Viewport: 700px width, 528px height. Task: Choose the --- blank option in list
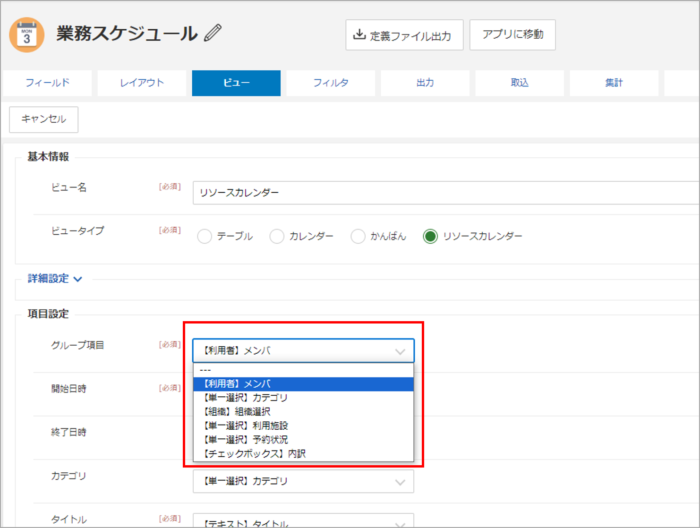click(304, 370)
